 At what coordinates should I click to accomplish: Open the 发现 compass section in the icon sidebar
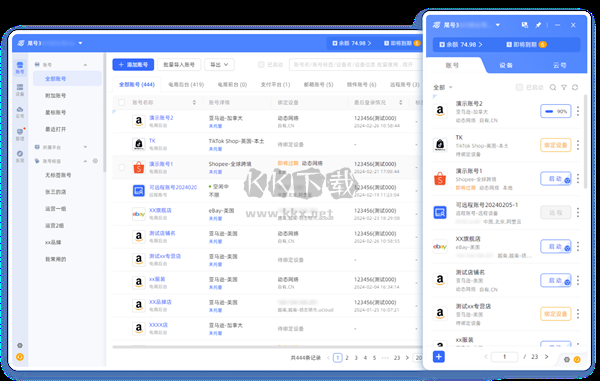click(20, 156)
